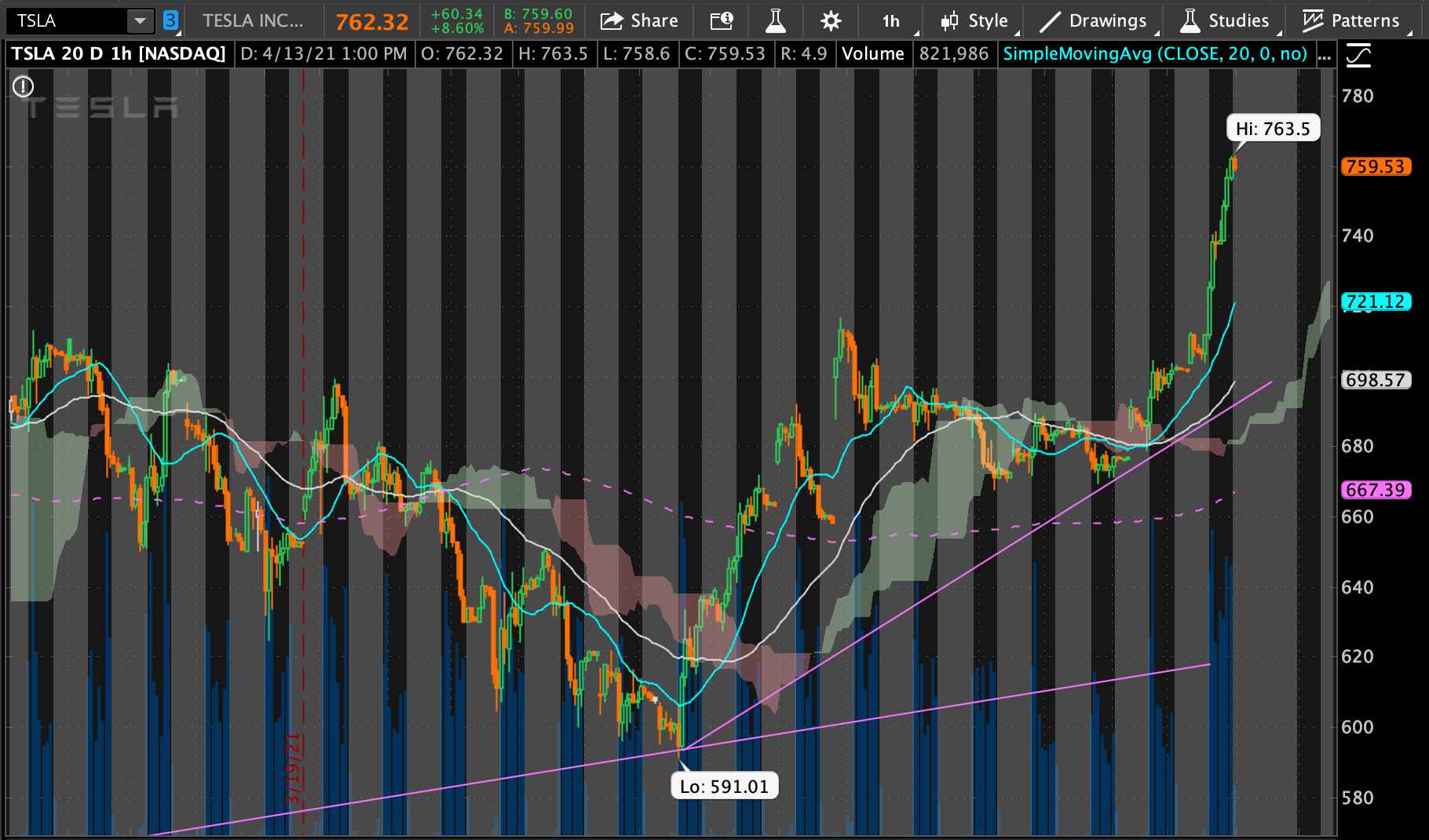Click the 3/19/21 dashed vertical line label
1429x840 pixels.
point(294,768)
